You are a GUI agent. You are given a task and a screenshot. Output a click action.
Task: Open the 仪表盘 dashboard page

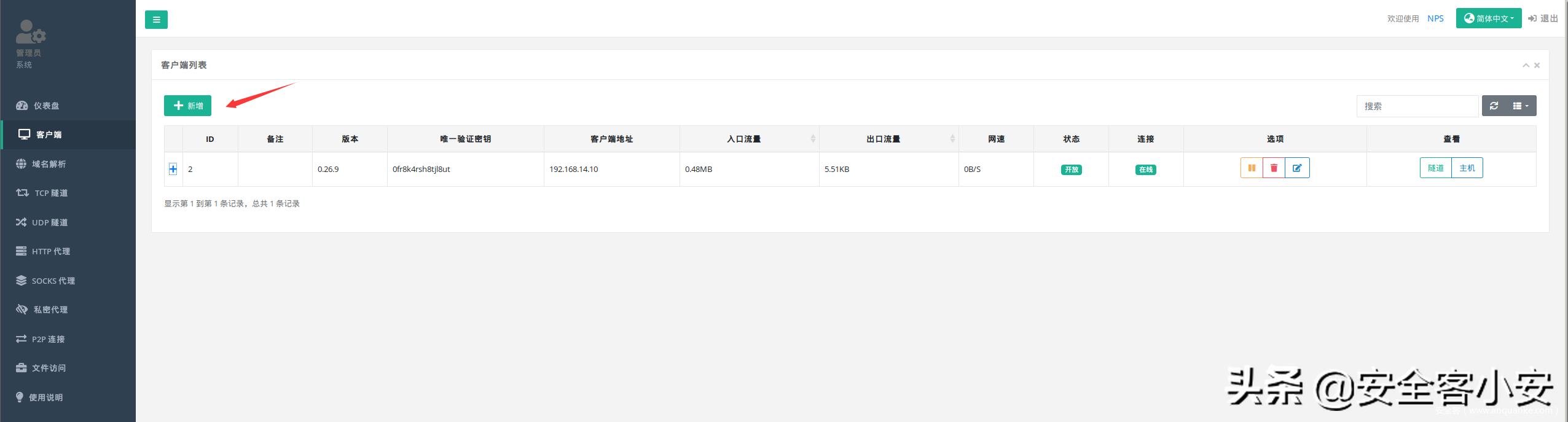pyautogui.click(x=68, y=106)
